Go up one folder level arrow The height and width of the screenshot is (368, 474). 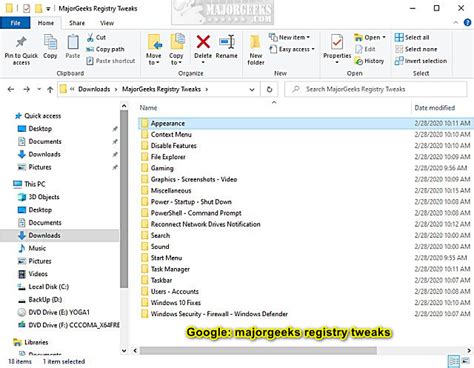pos(50,89)
